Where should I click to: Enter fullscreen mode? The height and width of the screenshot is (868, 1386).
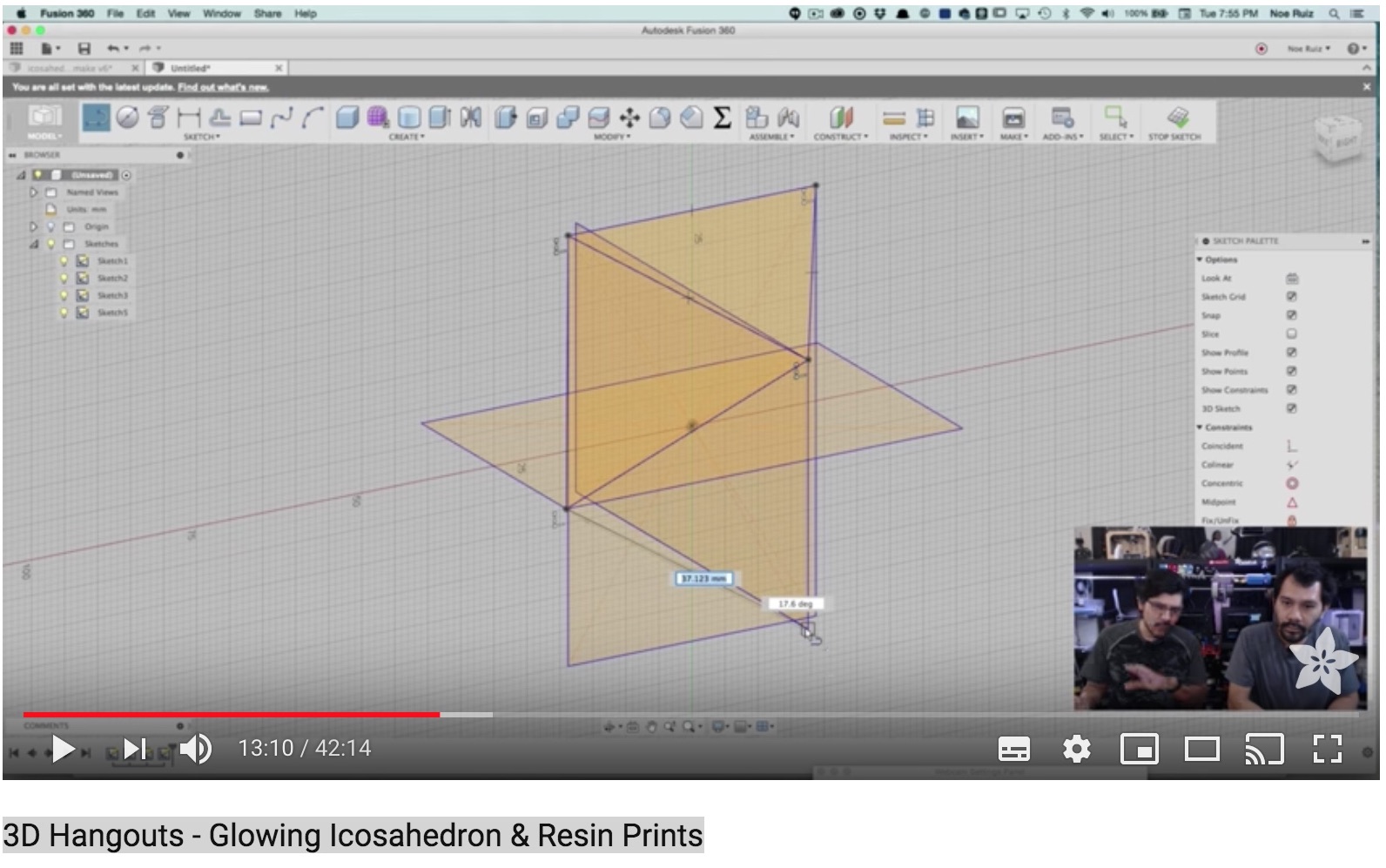pyautogui.click(x=1328, y=749)
